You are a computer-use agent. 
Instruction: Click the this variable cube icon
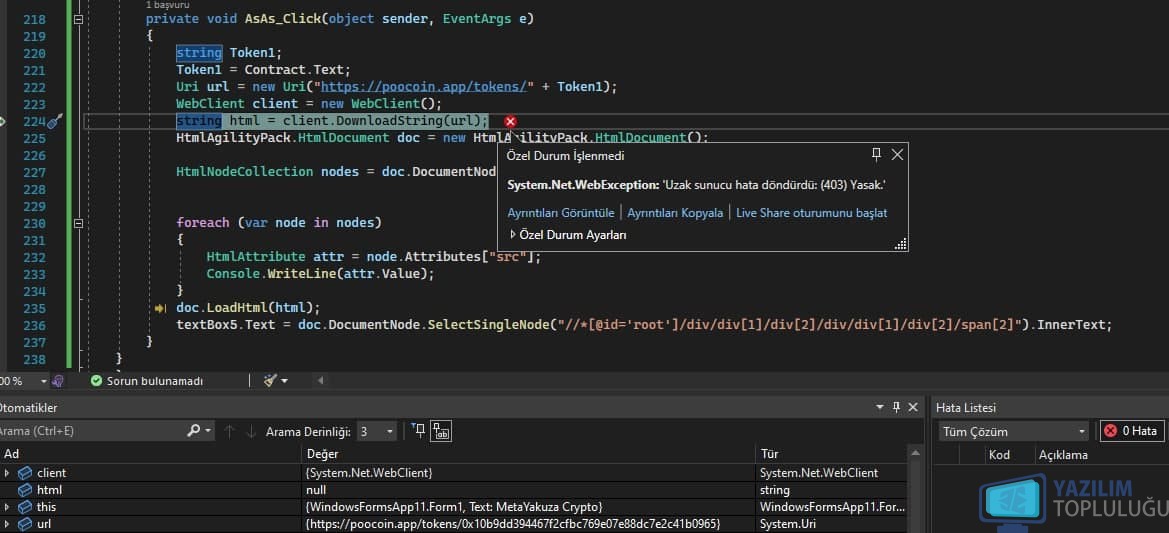(25, 507)
